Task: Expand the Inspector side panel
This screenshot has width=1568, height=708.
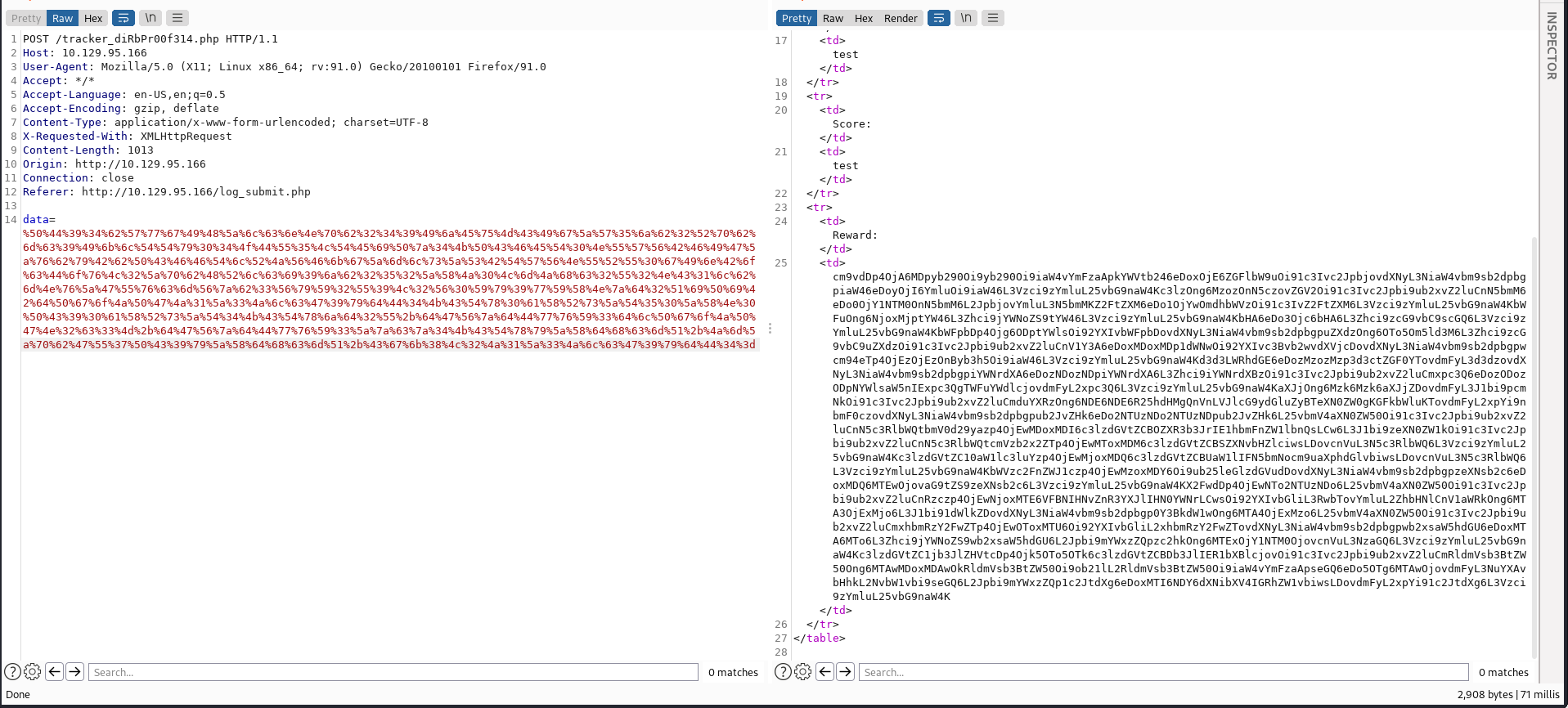Action: 1551,46
